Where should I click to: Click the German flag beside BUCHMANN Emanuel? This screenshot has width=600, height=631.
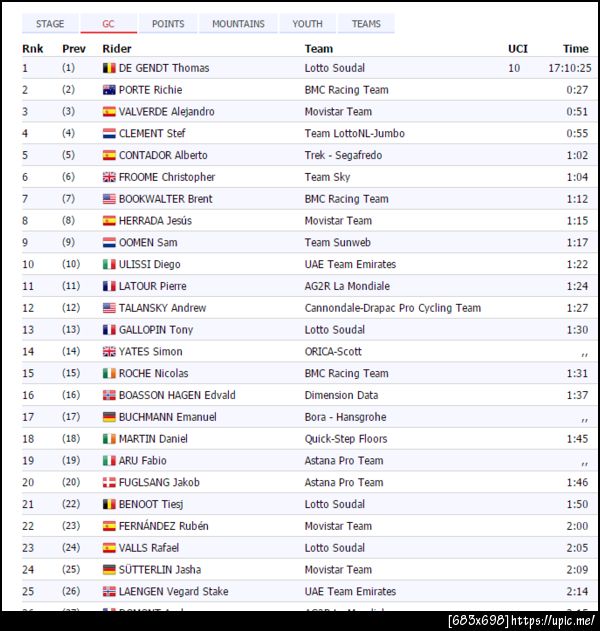[109, 417]
